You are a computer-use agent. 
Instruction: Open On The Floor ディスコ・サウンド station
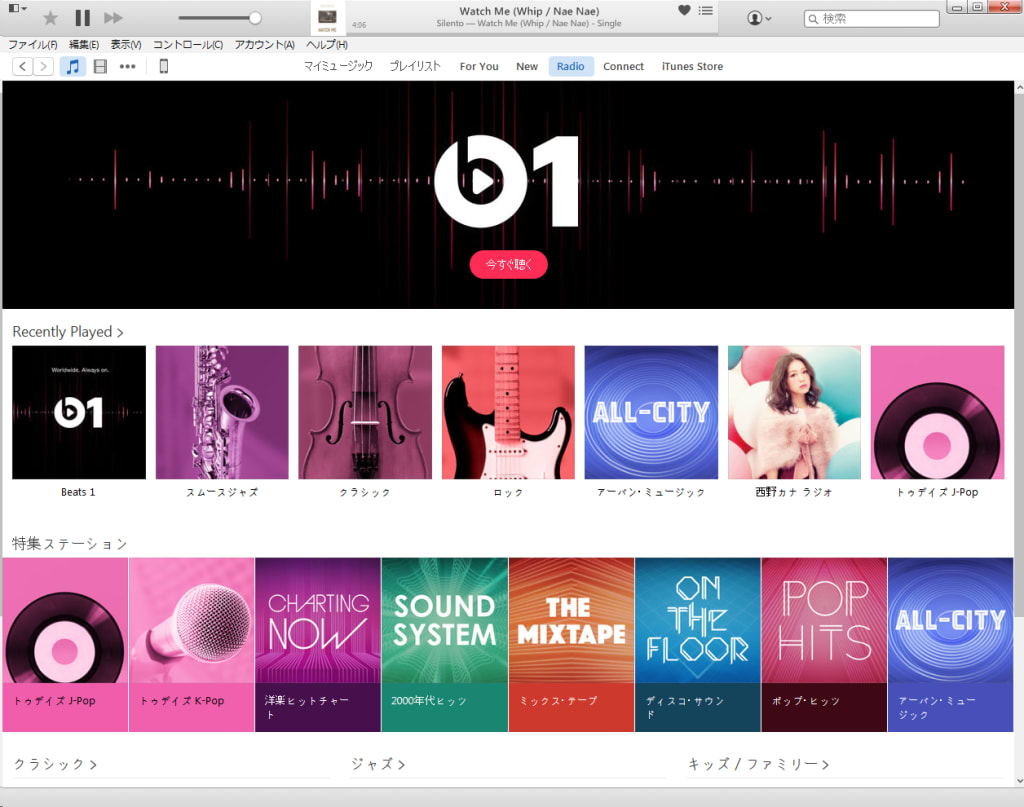pyautogui.click(x=697, y=644)
